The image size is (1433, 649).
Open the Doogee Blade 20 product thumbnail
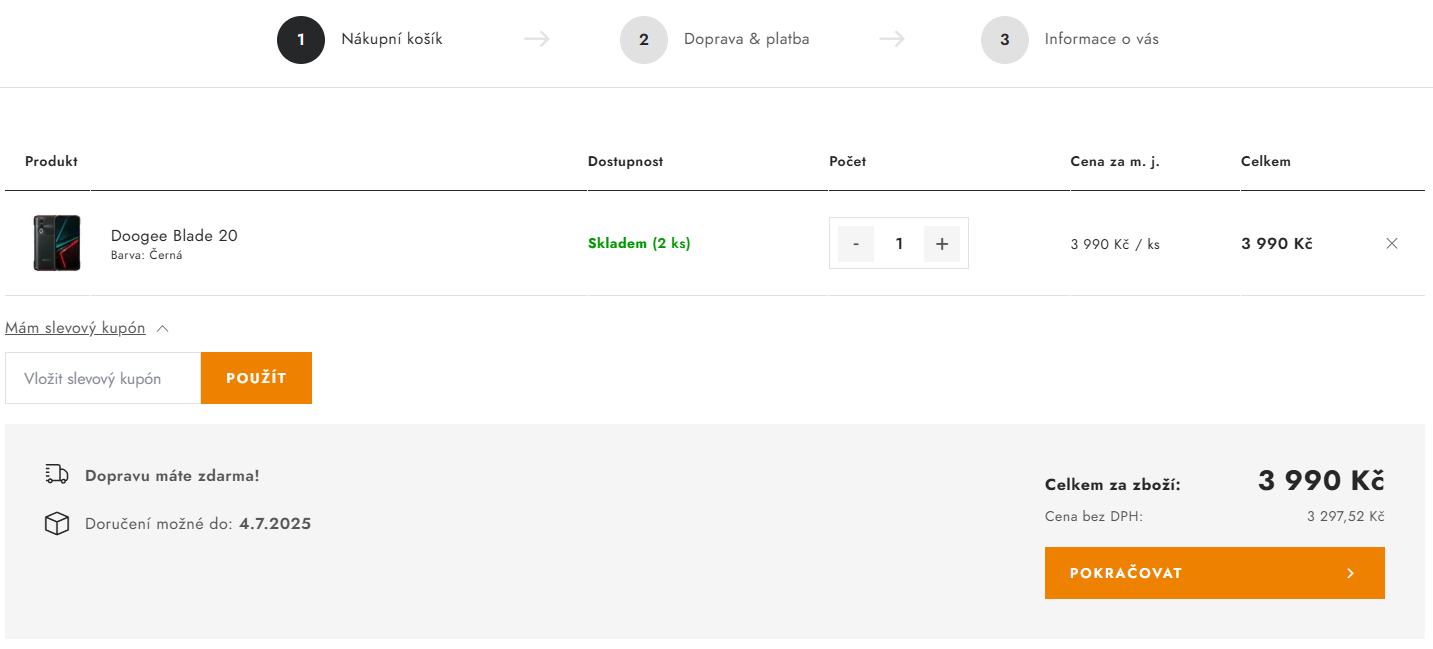(56, 243)
